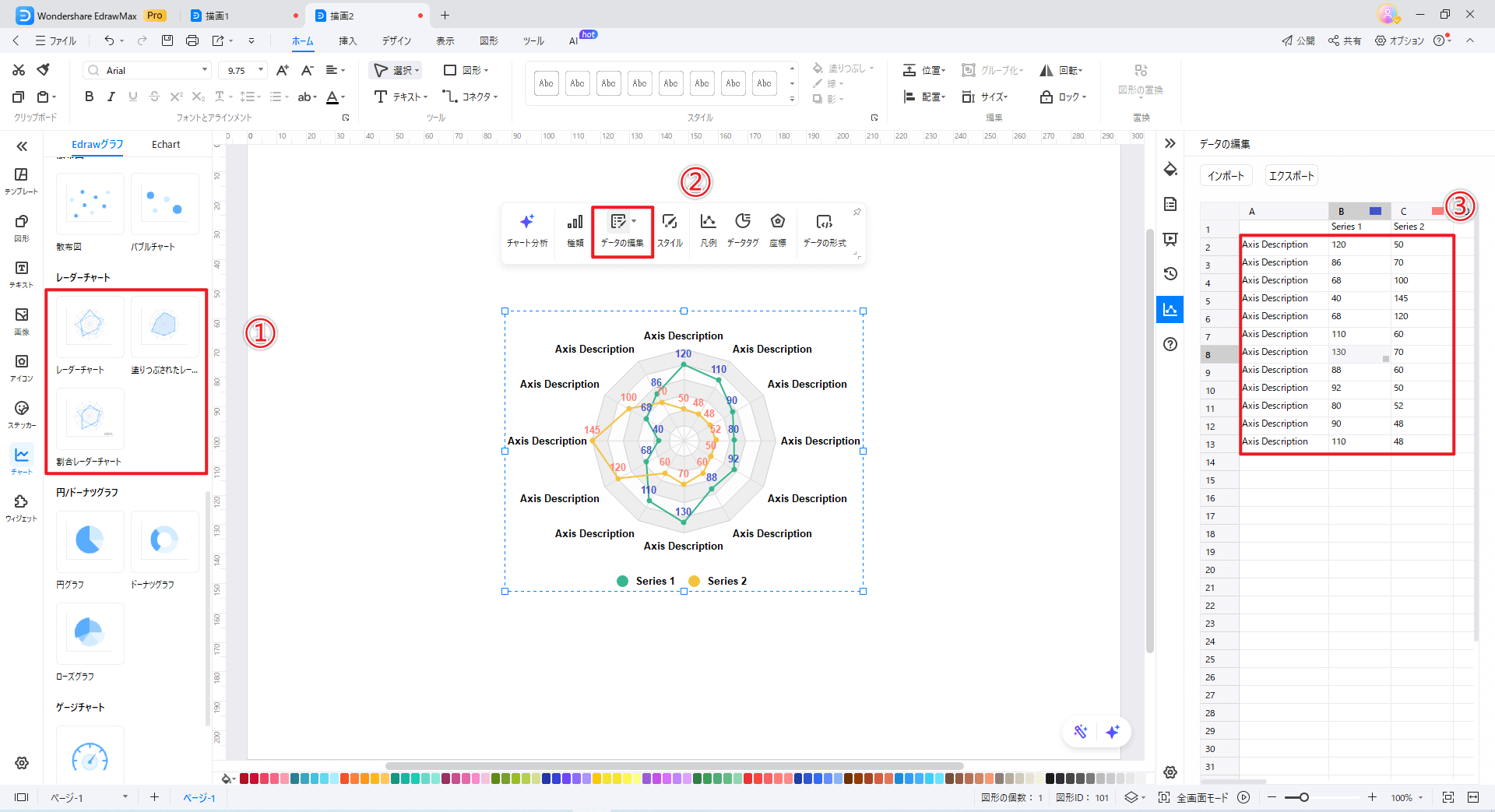Viewport: 1495px width, 812px height.
Task: Open the Tools (ツール) ribbon tab
Action: 533,40
